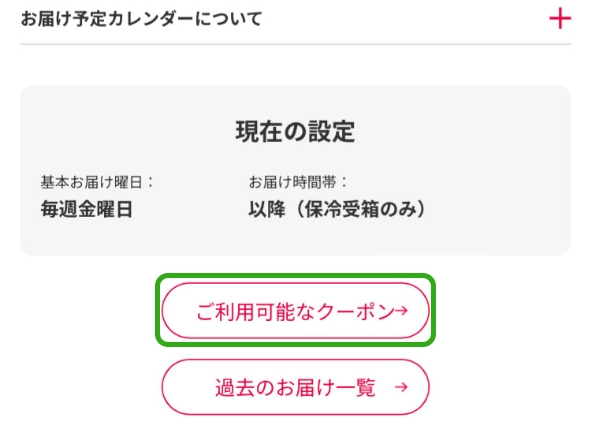The width and height of the screenshot is (600, 440).
Task: Click the divider line under the calendar header
Action: coord(295,44)
